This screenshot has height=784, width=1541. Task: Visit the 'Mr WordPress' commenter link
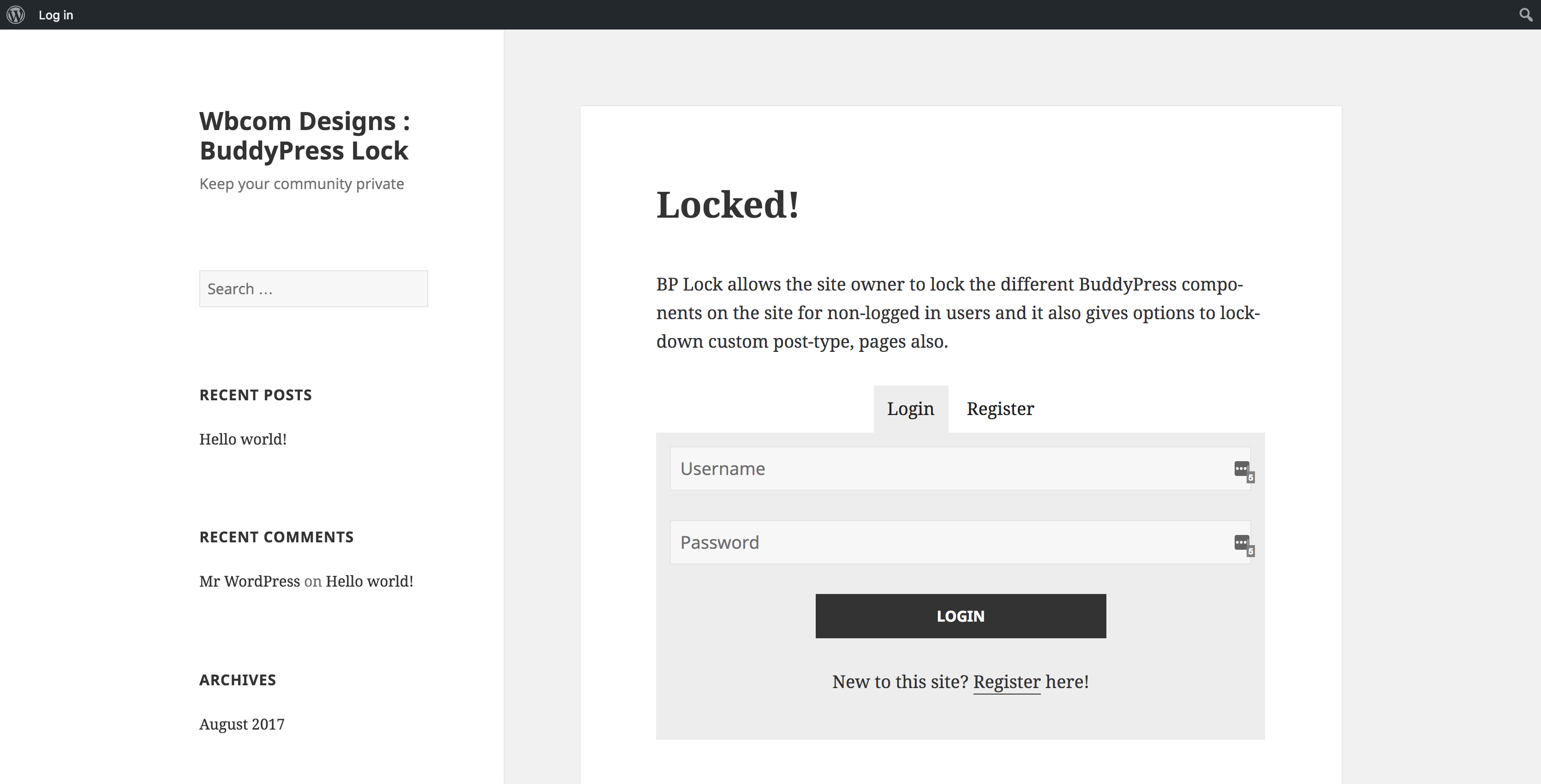pyautogui.click(x=249, y=581)
